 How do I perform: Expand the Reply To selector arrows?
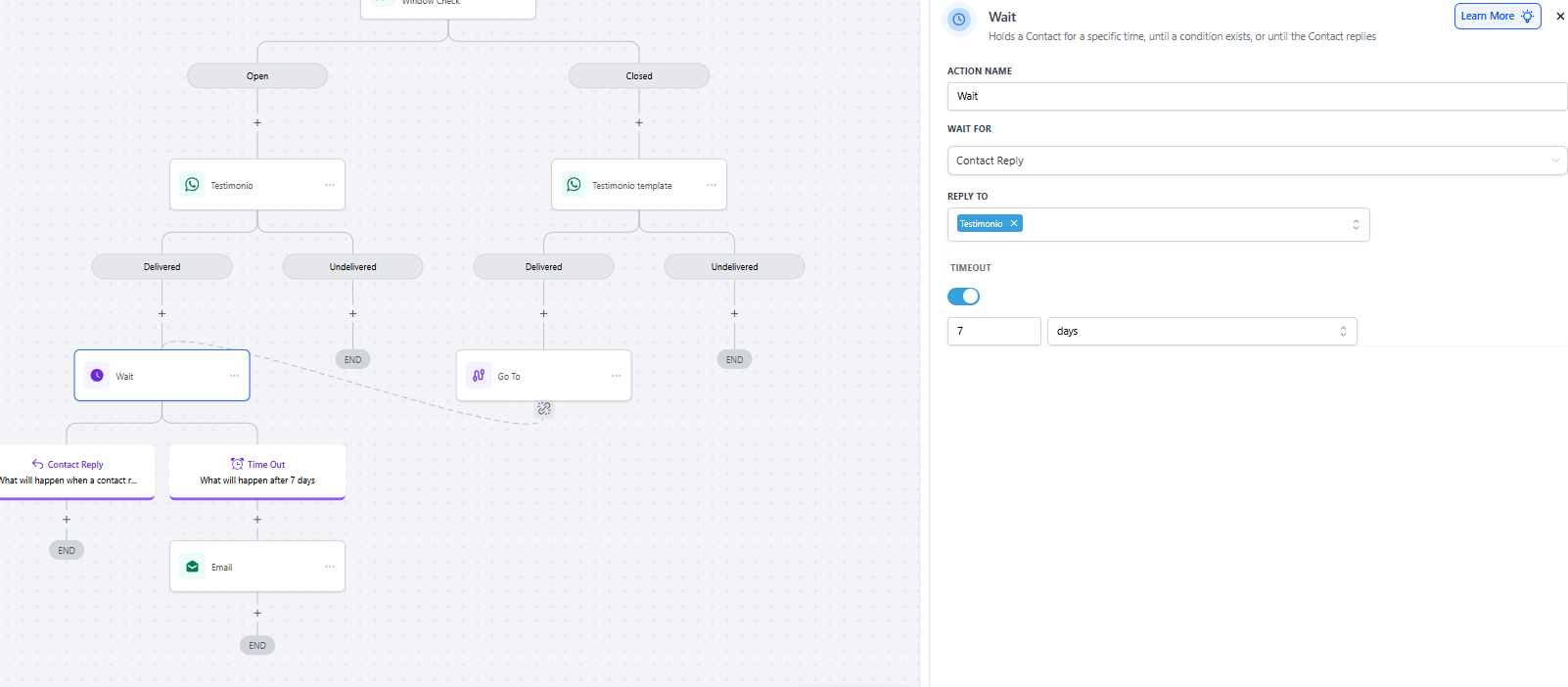tap(1356, 225)
